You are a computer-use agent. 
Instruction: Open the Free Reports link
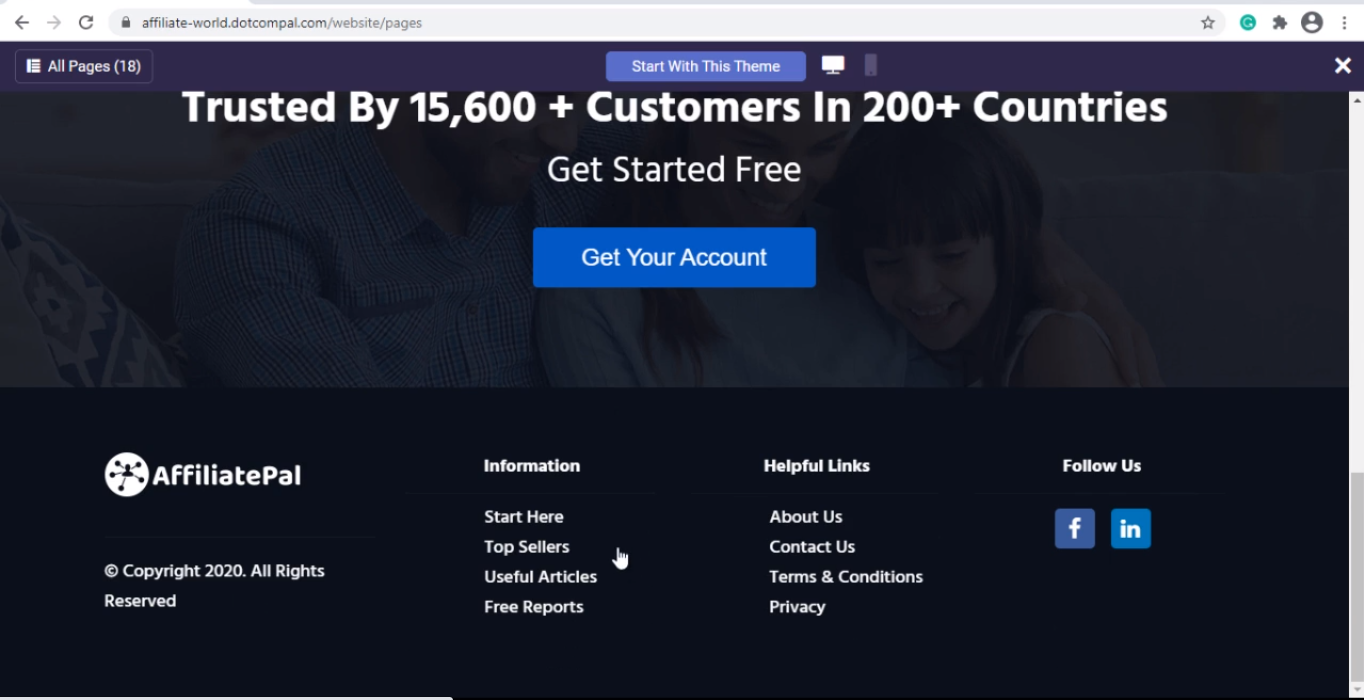tap(534, 607)
